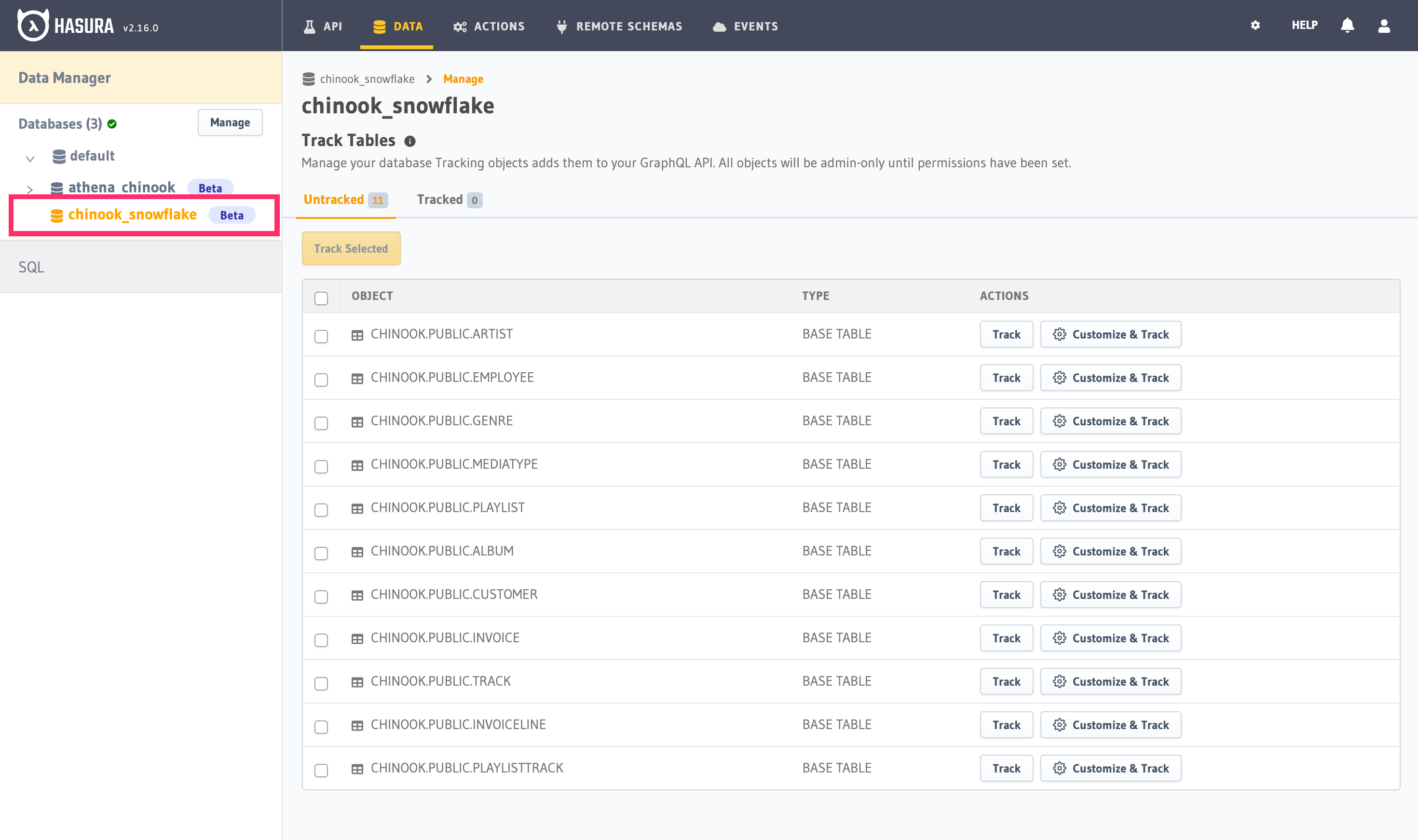The height and width of the screenshot is (840, 1418).
Task: Open settings via the gear icon
Action: tap(1255, 26)
